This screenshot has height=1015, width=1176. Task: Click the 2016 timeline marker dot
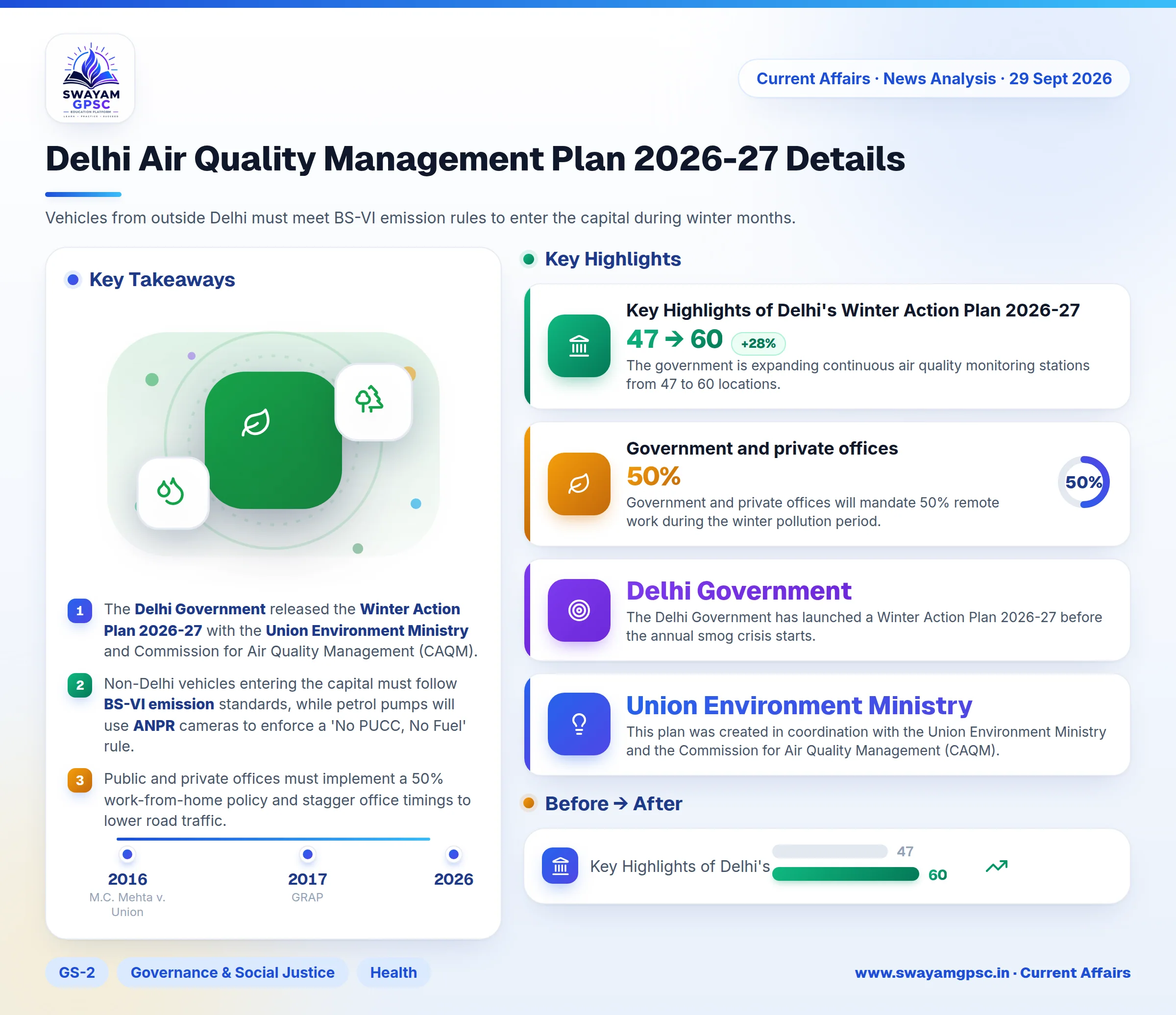pyautogui.click(x=128, y=854)
